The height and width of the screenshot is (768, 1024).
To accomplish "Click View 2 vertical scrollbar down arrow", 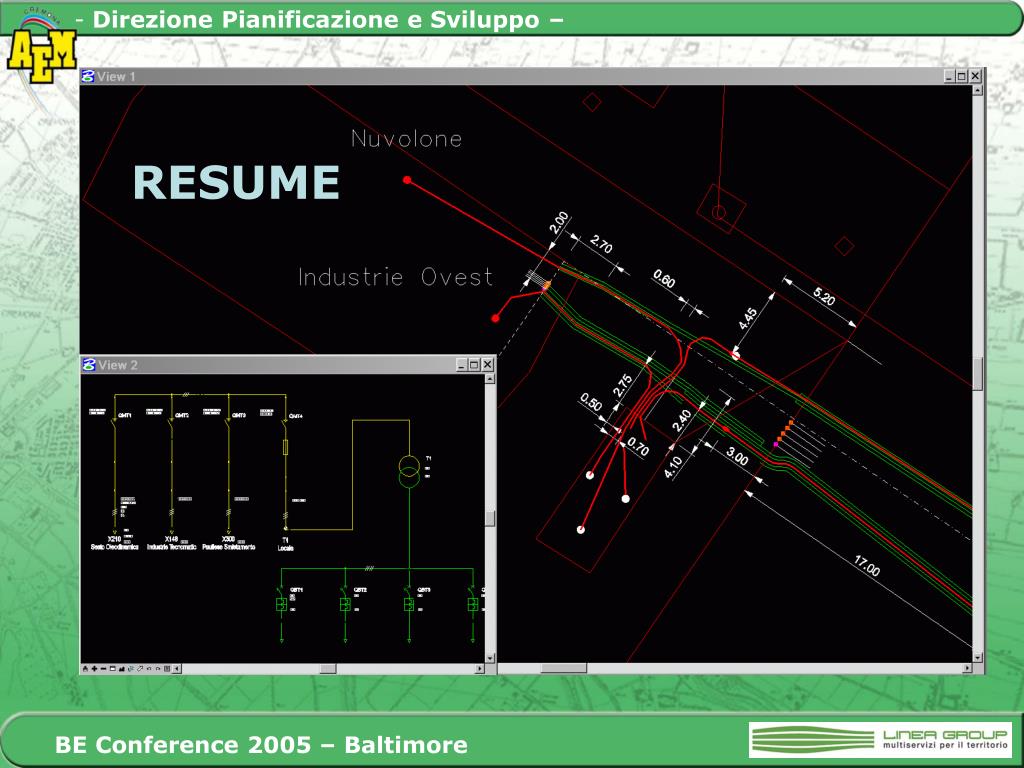I will click(490, 658).
